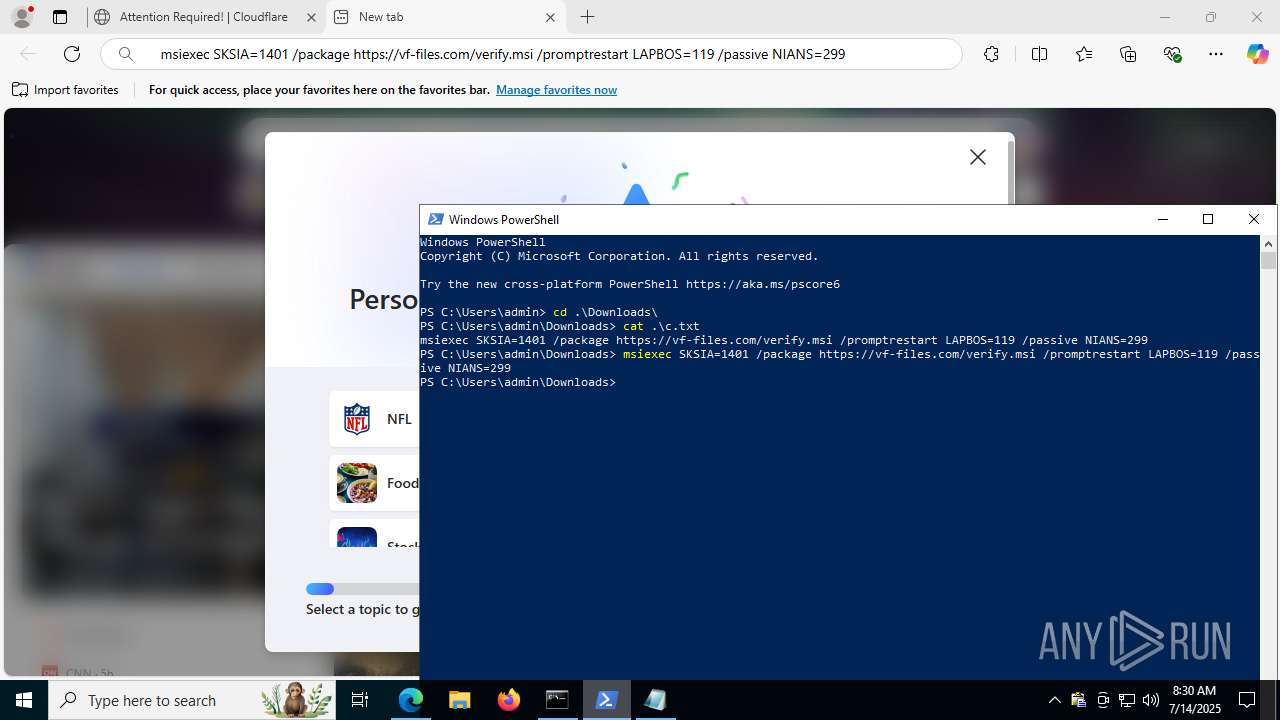Close the personalization dialog
This screenshot has width=1280, height=720.
[978, 157]
